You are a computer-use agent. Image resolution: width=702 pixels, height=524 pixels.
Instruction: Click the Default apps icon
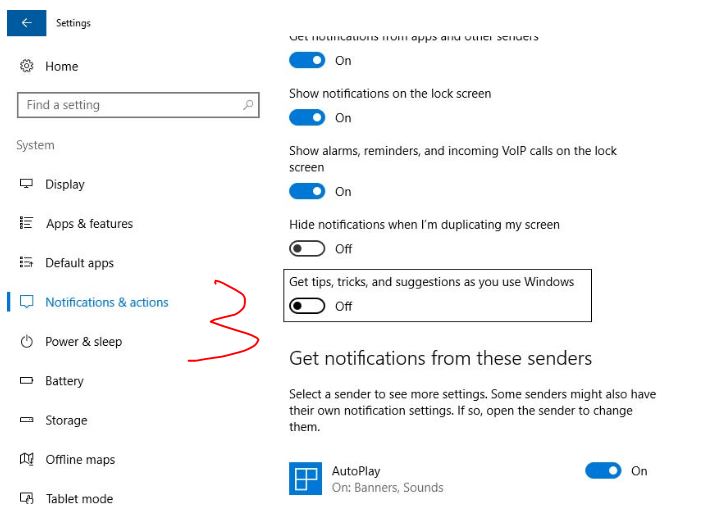(26, 262)
